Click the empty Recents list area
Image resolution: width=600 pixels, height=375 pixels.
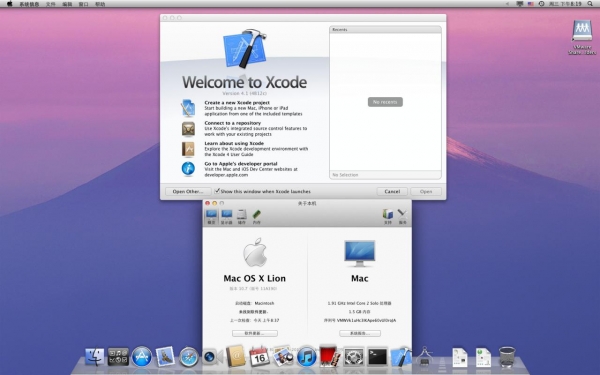pyautogui.click(x=385, y=102)
